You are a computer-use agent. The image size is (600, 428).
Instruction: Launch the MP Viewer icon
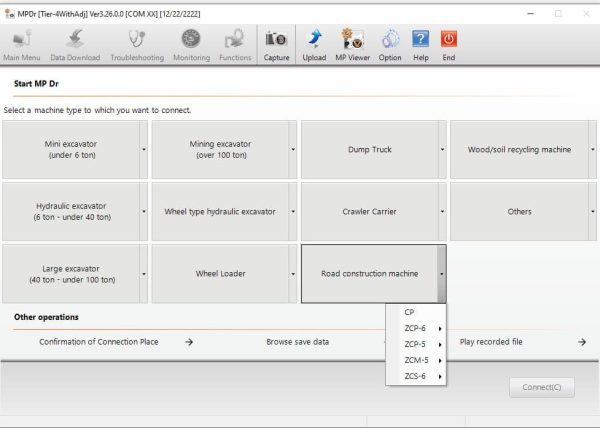(x=352, y=45)
